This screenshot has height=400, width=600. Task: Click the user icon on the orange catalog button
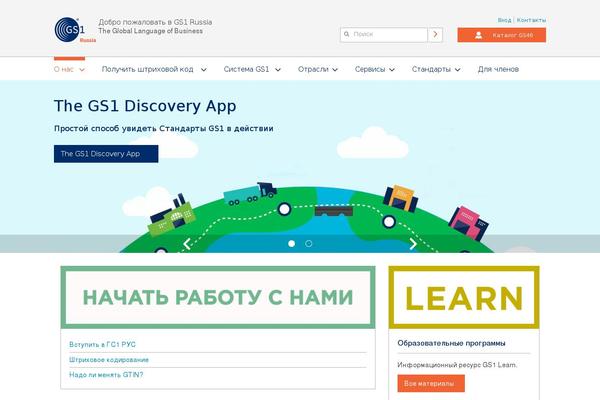[478, 35]
